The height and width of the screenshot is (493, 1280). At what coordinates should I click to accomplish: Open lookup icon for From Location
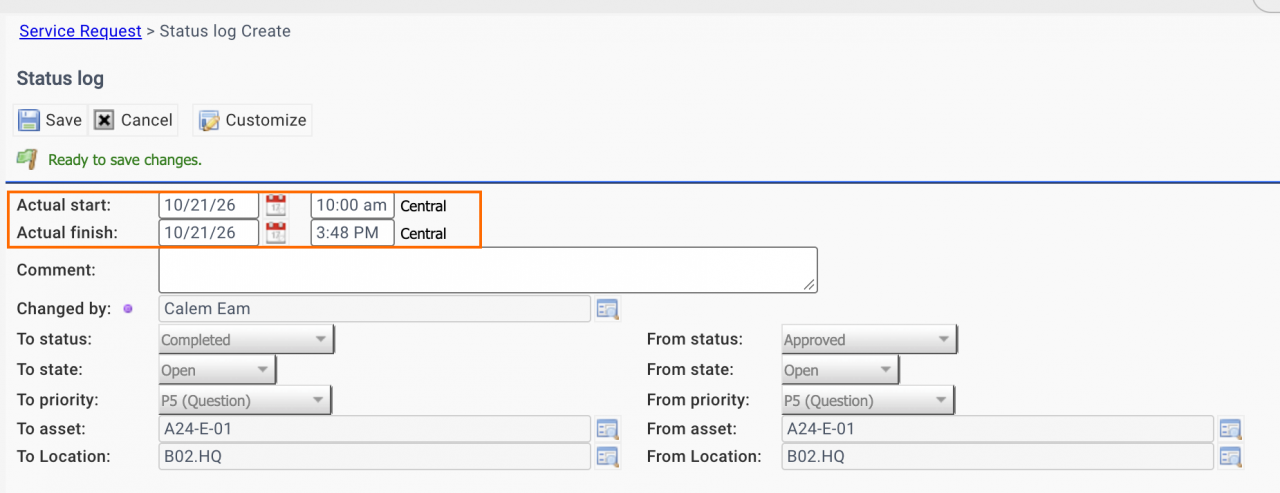[1230, 457]
